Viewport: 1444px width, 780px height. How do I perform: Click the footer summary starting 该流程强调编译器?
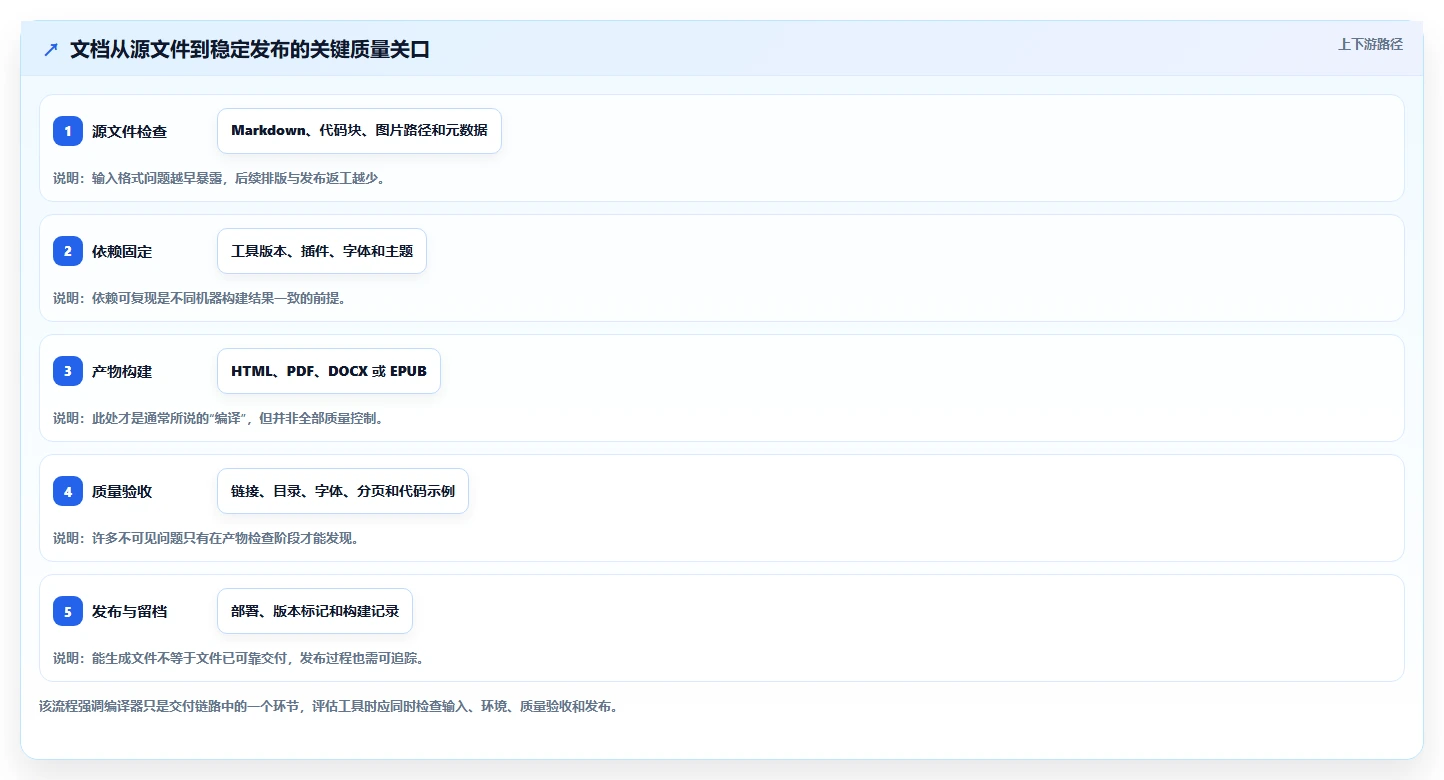(329, 706)
